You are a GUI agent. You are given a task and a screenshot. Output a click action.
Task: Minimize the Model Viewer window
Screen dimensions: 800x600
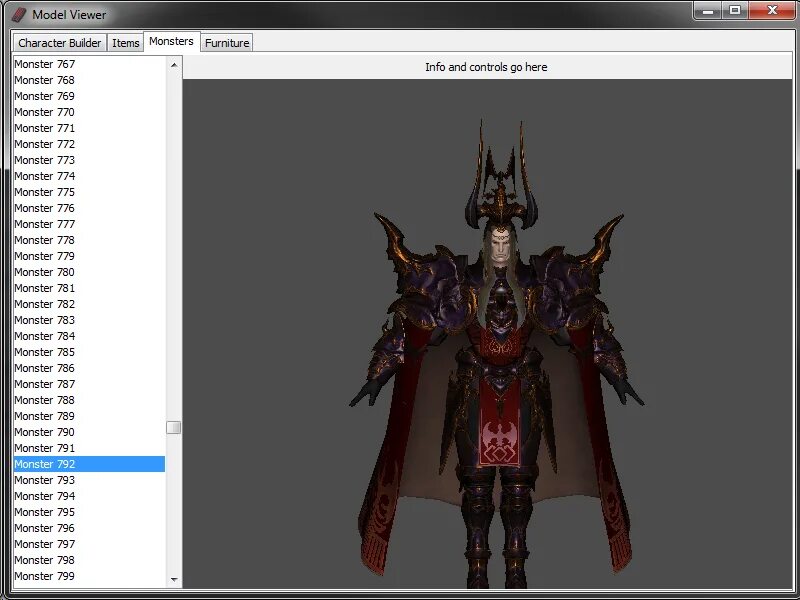click(x=708, y=11)
